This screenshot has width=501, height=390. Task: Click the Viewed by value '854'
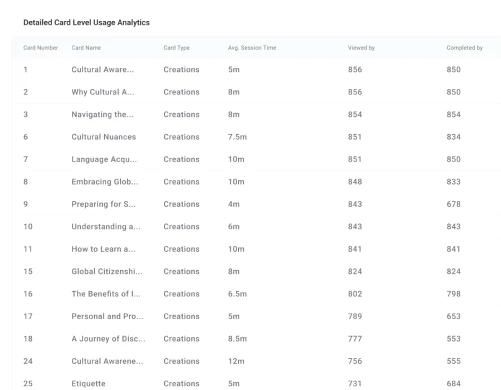355,114
